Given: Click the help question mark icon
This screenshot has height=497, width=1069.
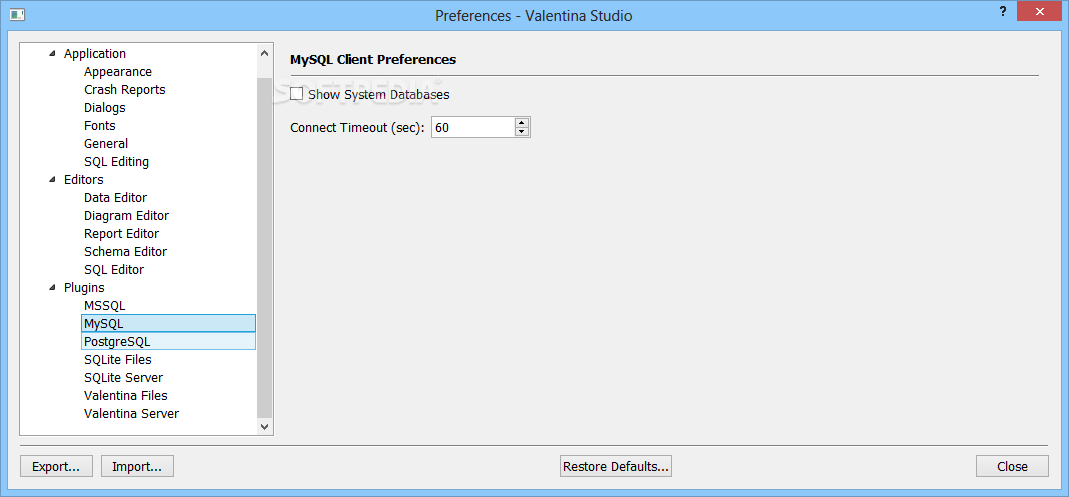Looking at the screenshot, I should (x=1003, y=11).
